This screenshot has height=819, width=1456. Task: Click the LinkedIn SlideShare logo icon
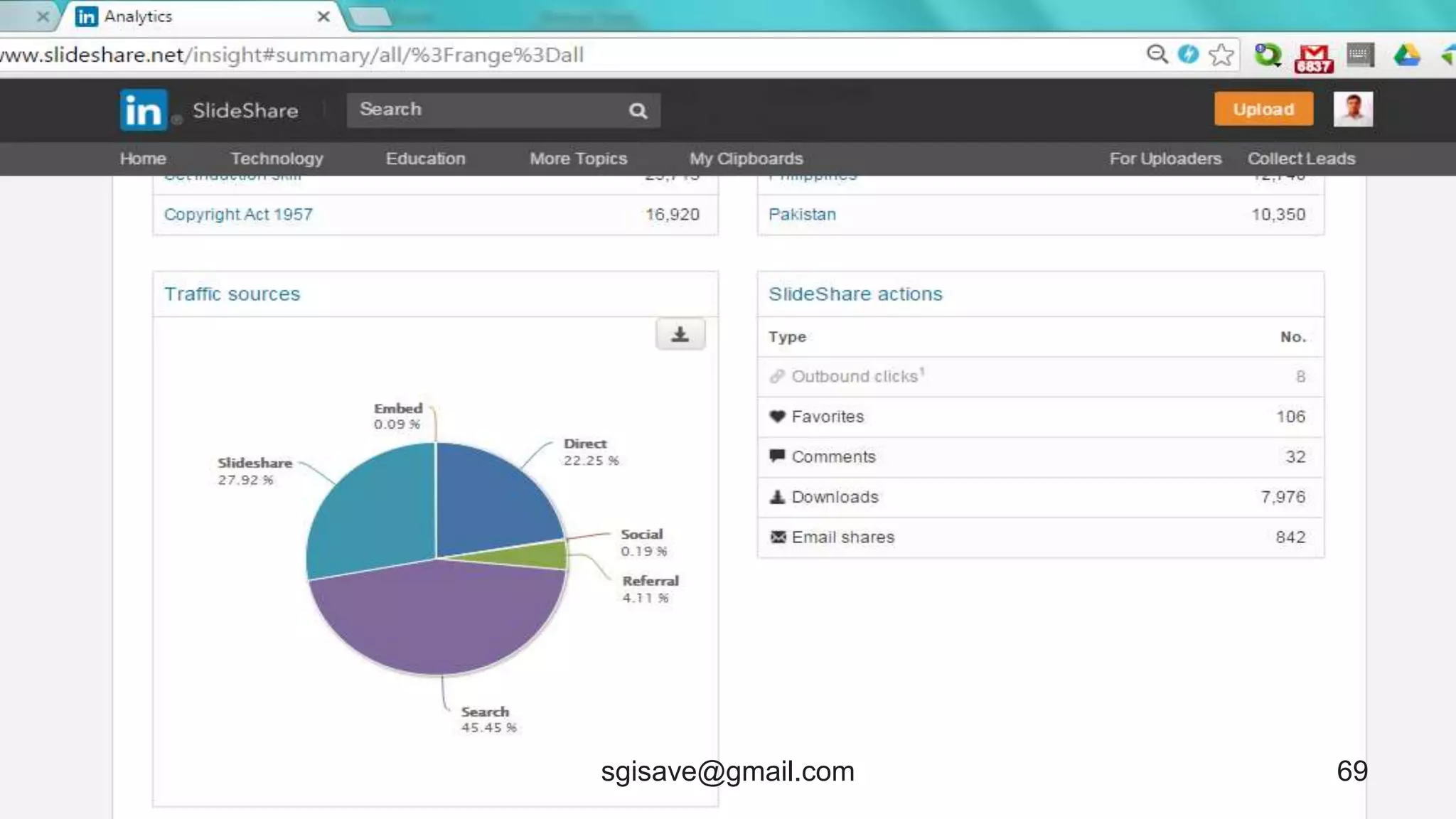[143, 110]
